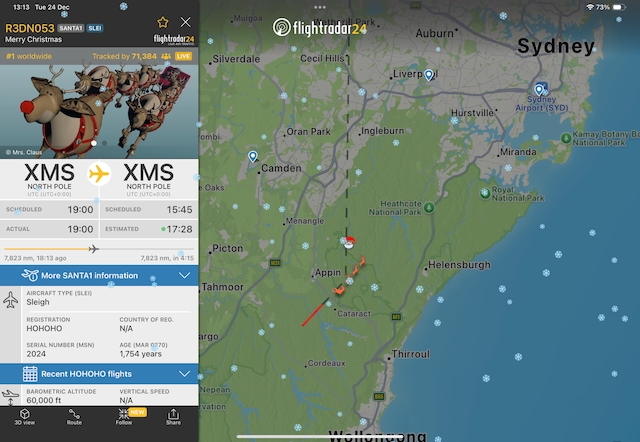Expand Recent HOHOHO flights section
Viewport: 640px width, 442px height.
click(x=99, y=374)
